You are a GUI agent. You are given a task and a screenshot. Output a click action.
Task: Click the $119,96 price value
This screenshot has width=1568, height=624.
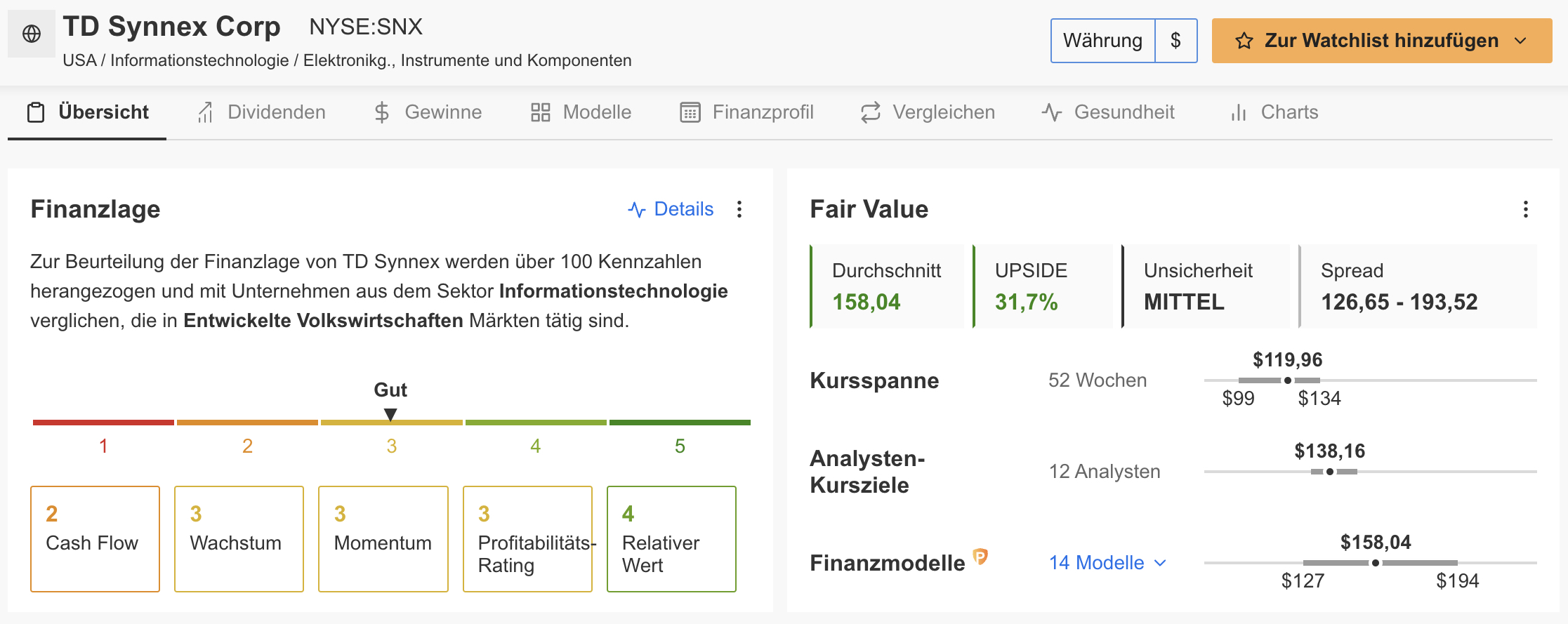click(1288, 360)
